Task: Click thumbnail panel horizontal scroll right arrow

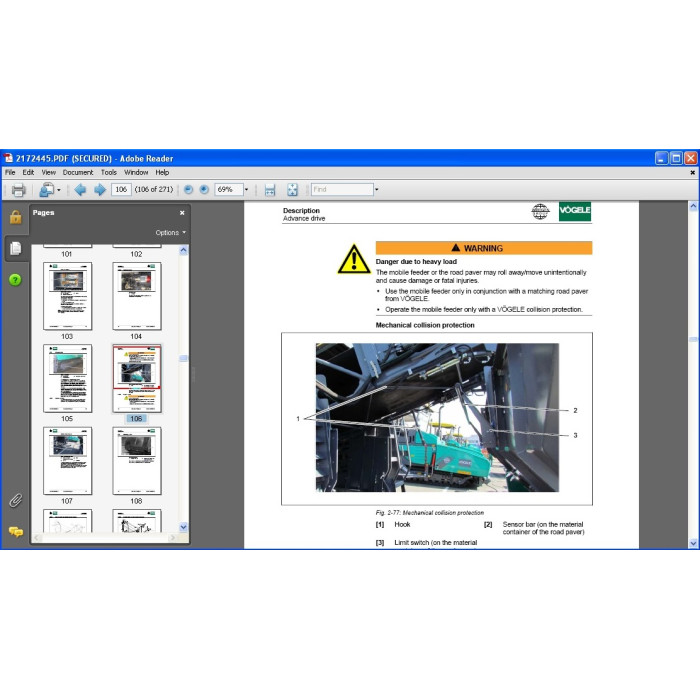Action: point(173,538)
